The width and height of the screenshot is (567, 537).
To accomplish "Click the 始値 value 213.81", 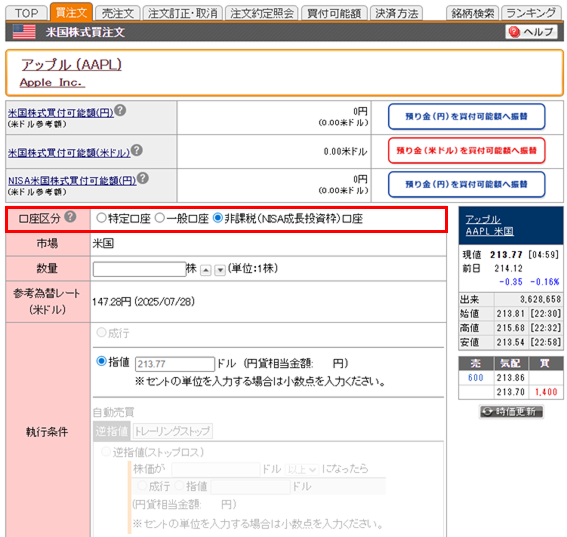I will tap(511, 314).
